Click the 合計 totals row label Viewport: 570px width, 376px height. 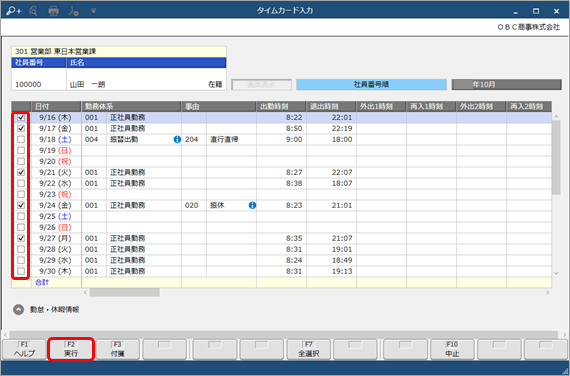click(42, 282)
